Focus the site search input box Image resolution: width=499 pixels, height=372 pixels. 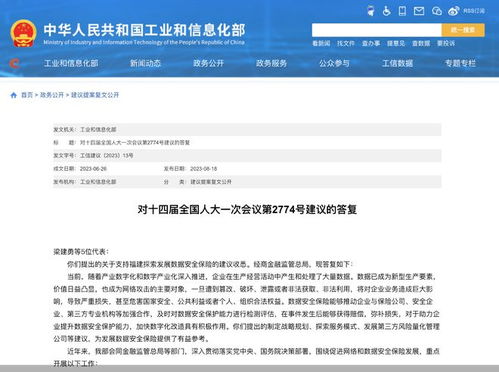click(377, 30)
